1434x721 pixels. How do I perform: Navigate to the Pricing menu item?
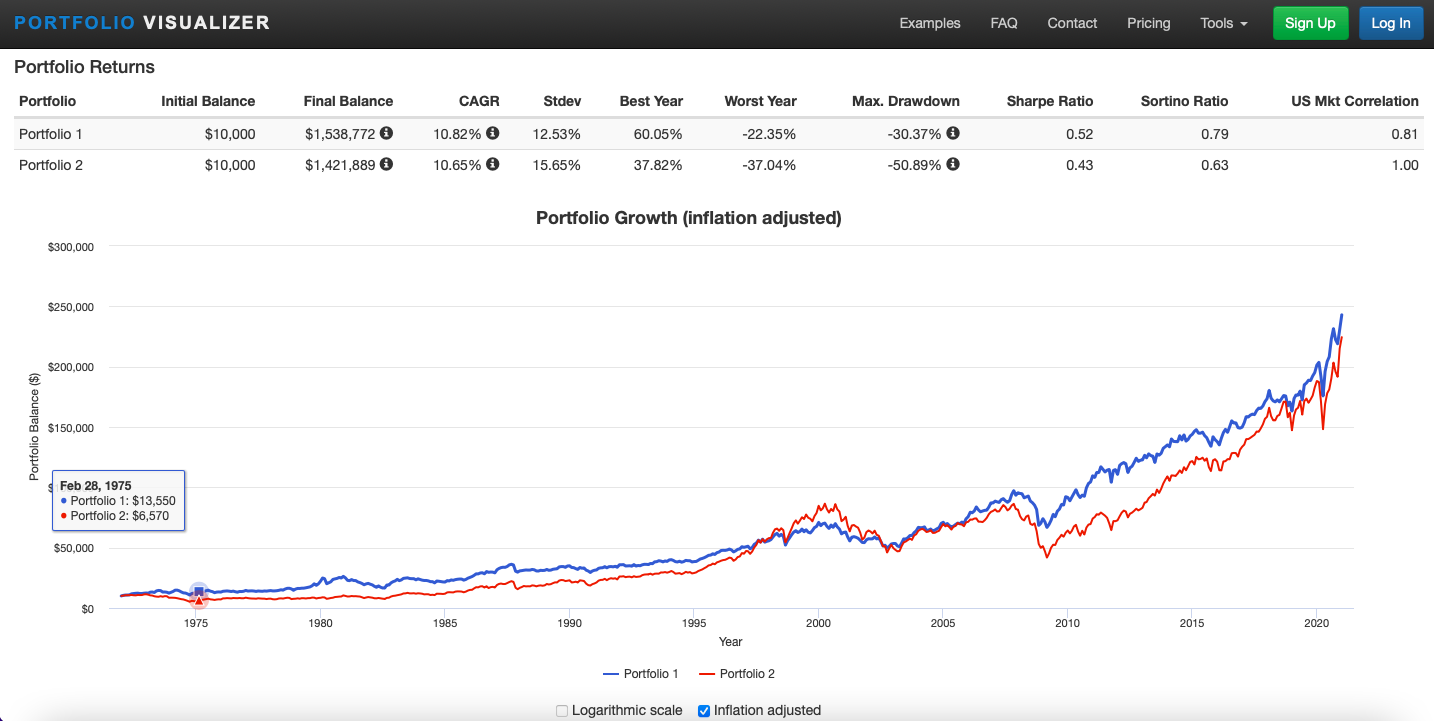point(1148,23)
